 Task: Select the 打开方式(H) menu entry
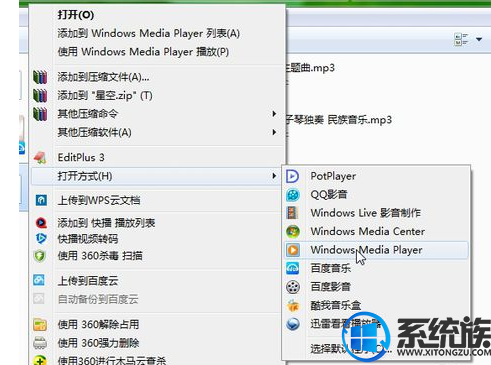point(156,176)
